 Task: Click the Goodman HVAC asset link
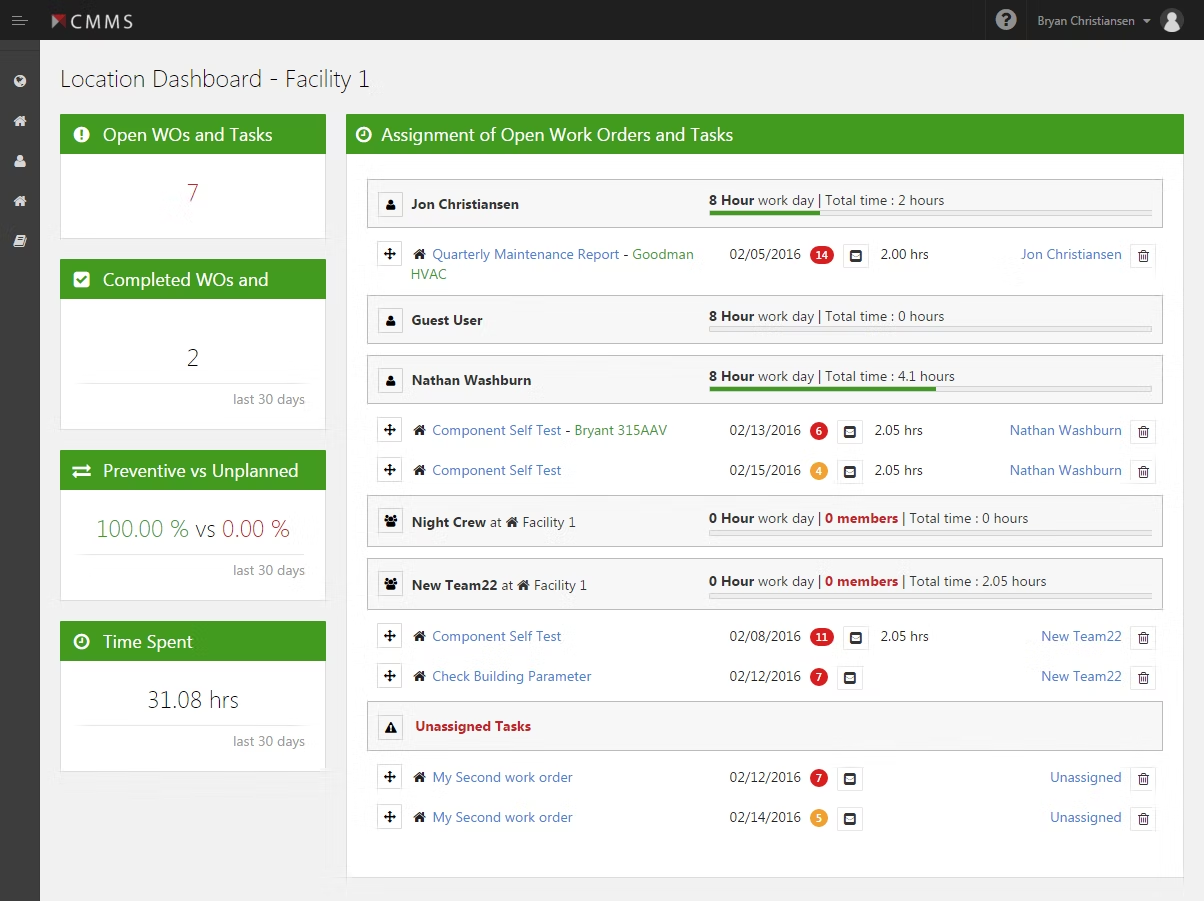[x=663, y=254]
